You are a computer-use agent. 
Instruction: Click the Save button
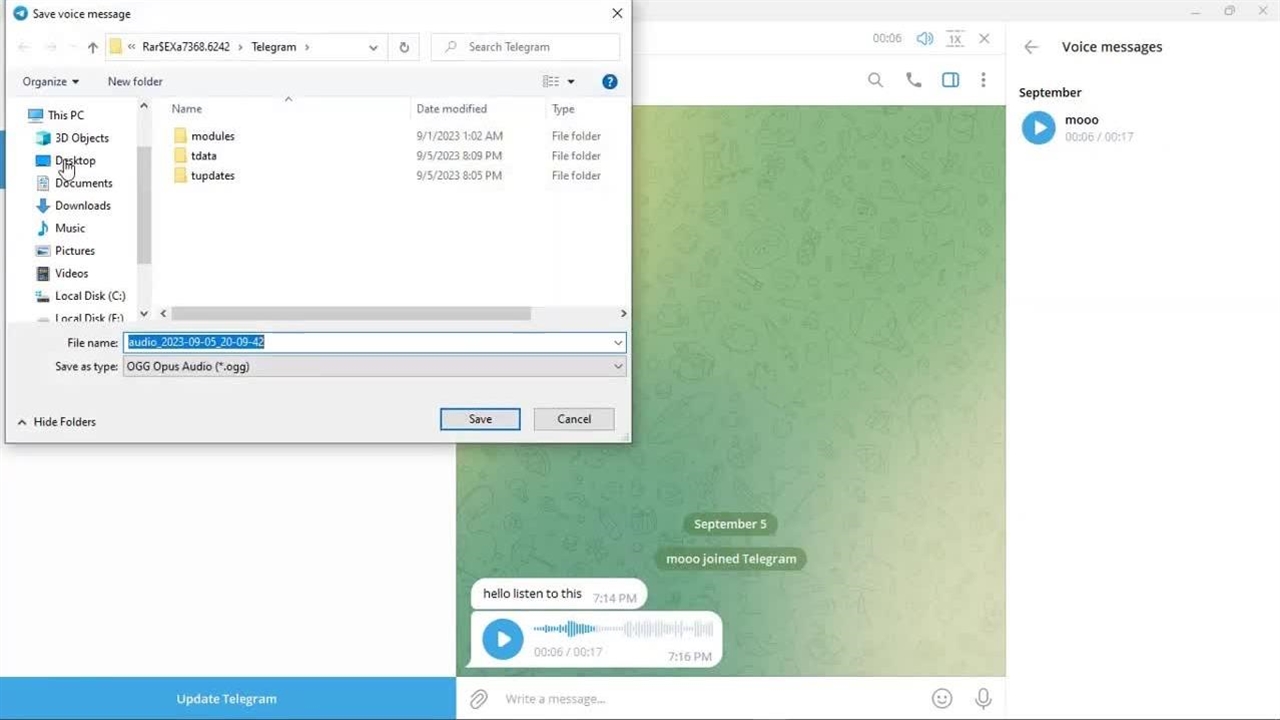tap(480, 419)
